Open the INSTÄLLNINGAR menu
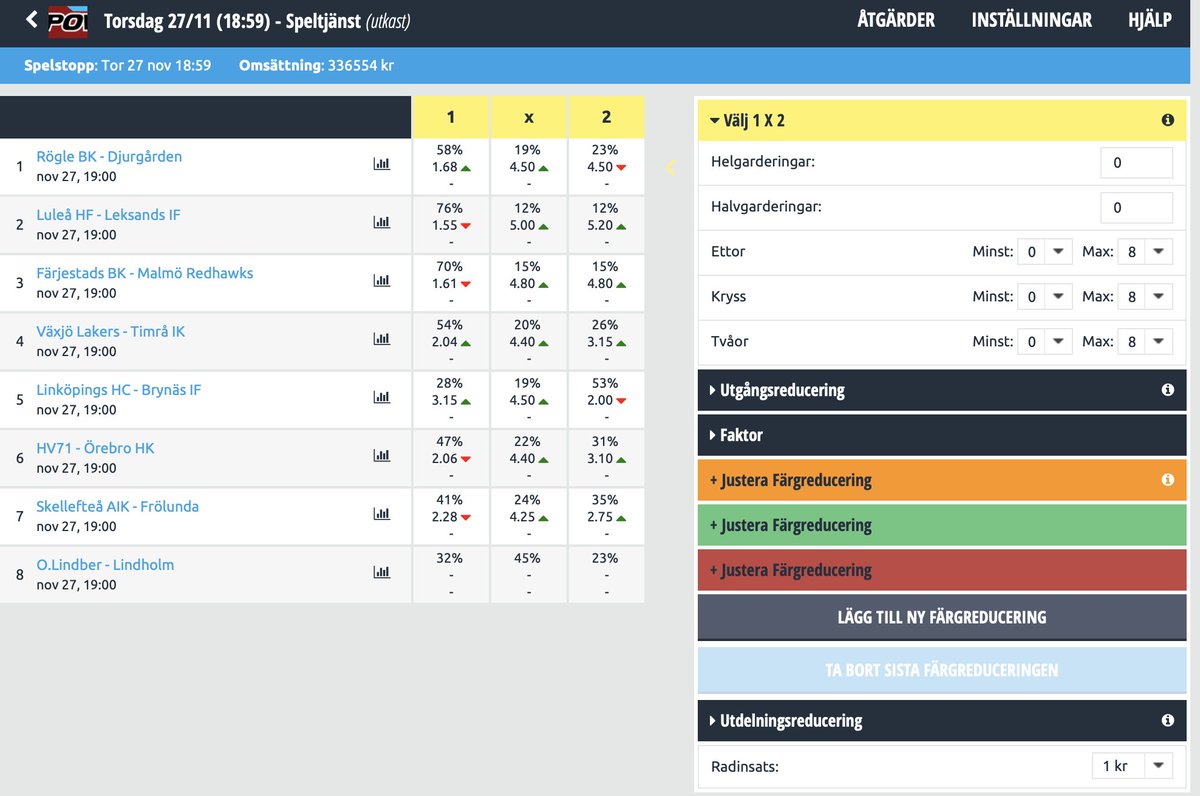Image resolution: width=1200 pixels, height=796 pixels. pos(1031,20)
